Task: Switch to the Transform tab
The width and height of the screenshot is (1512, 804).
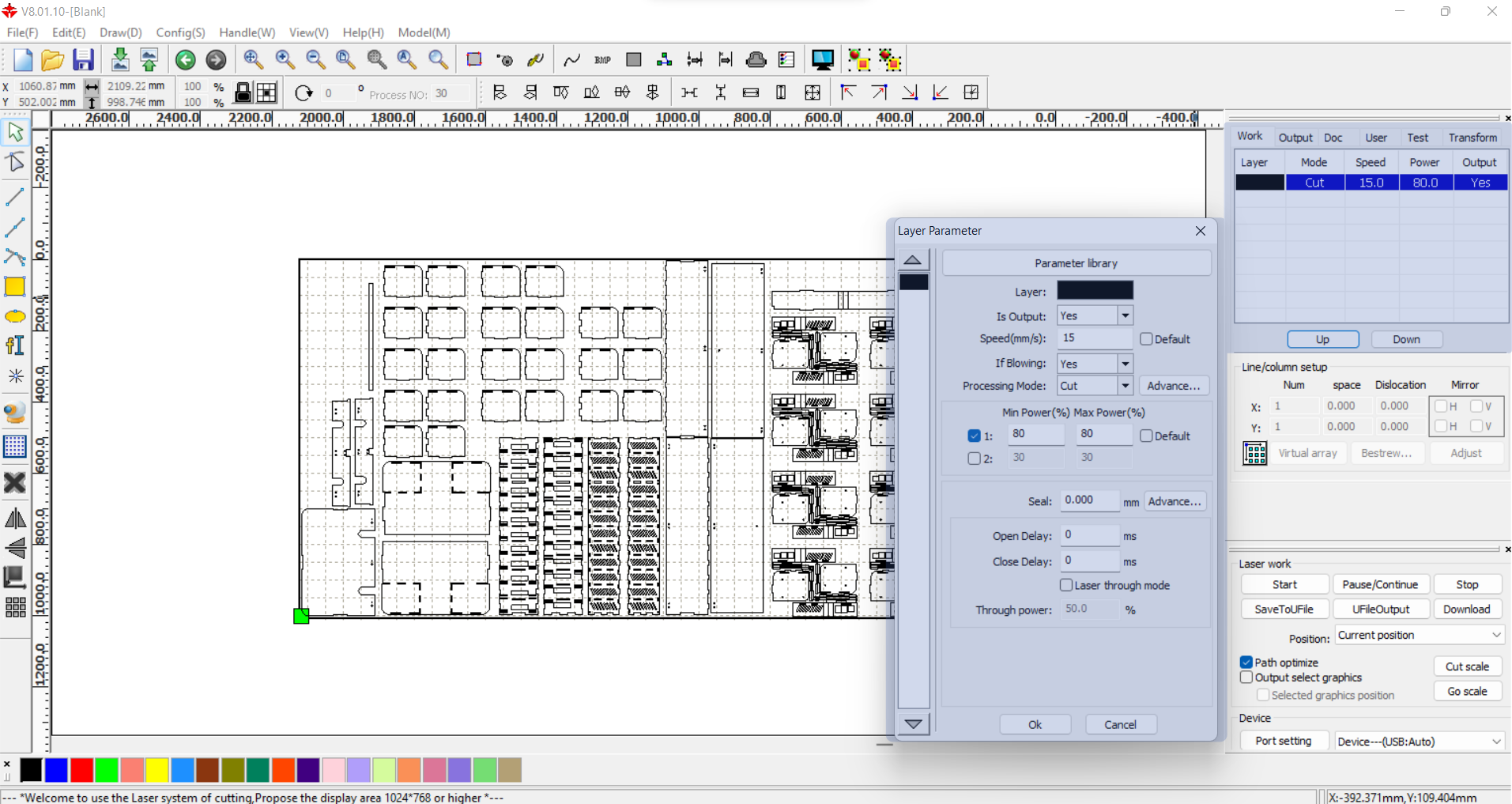Action: (x=1472, y=138)
